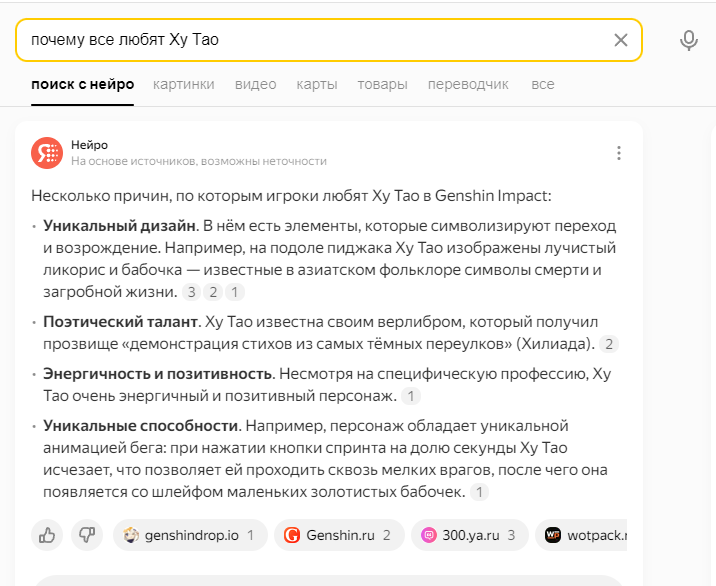Activate voice search microphone icon
The height and width of the screenshot is (586, 716).
[x=688, y=41]
